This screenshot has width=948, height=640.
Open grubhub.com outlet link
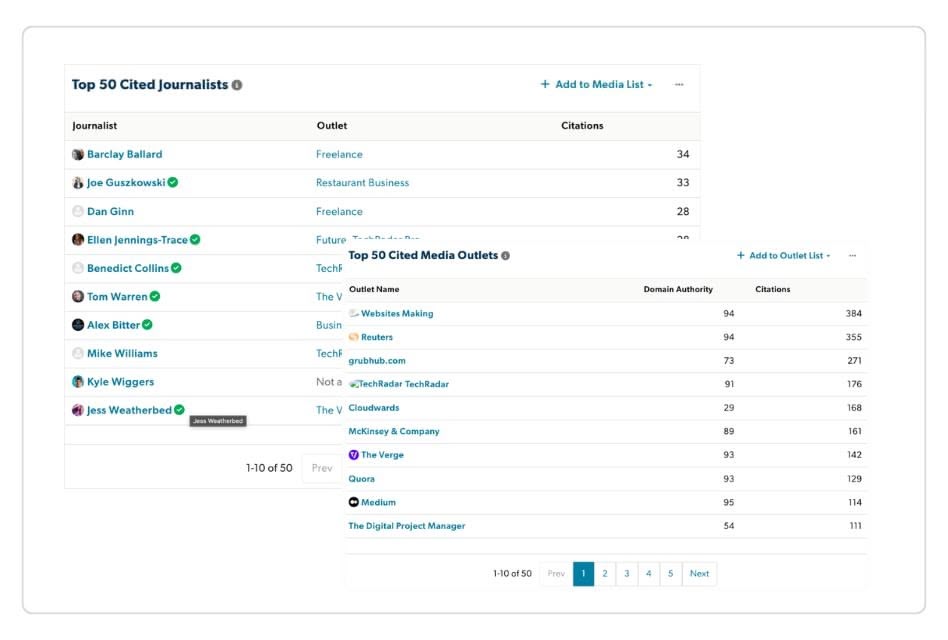(x=377, y=361)
